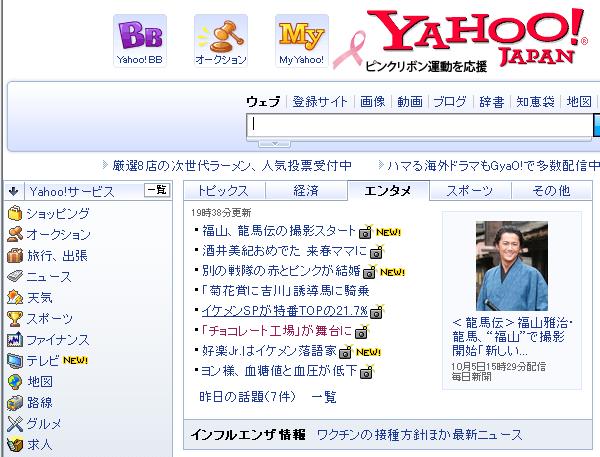Switch search to 登録サイト
Image resolution: width=600 pixels, height=457 pixels.
coord(320,101)
